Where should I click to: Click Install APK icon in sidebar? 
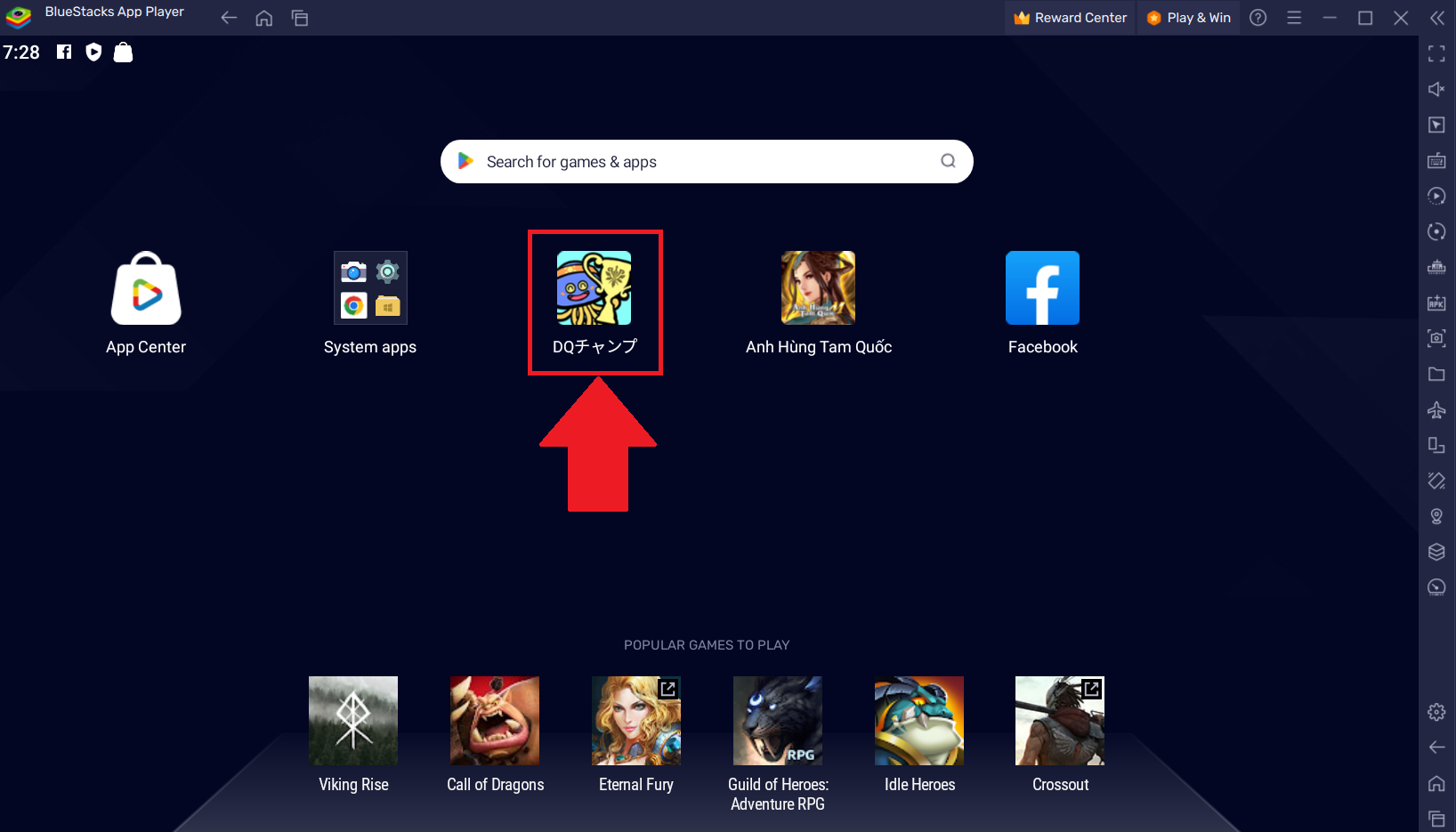tap(1436, 303)
